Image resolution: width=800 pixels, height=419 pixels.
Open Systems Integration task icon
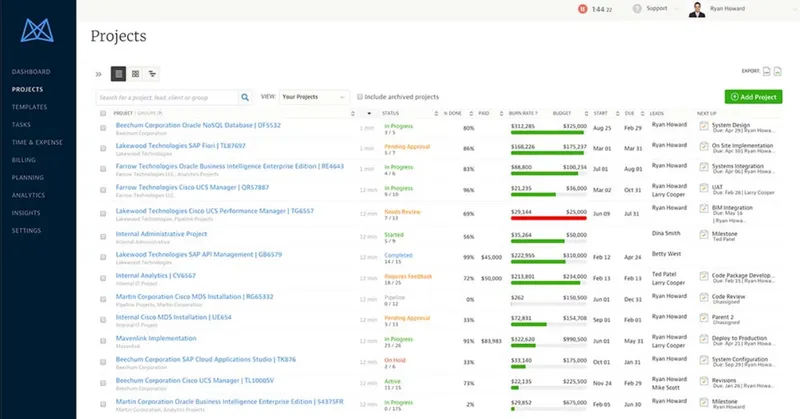click(704, 166)
